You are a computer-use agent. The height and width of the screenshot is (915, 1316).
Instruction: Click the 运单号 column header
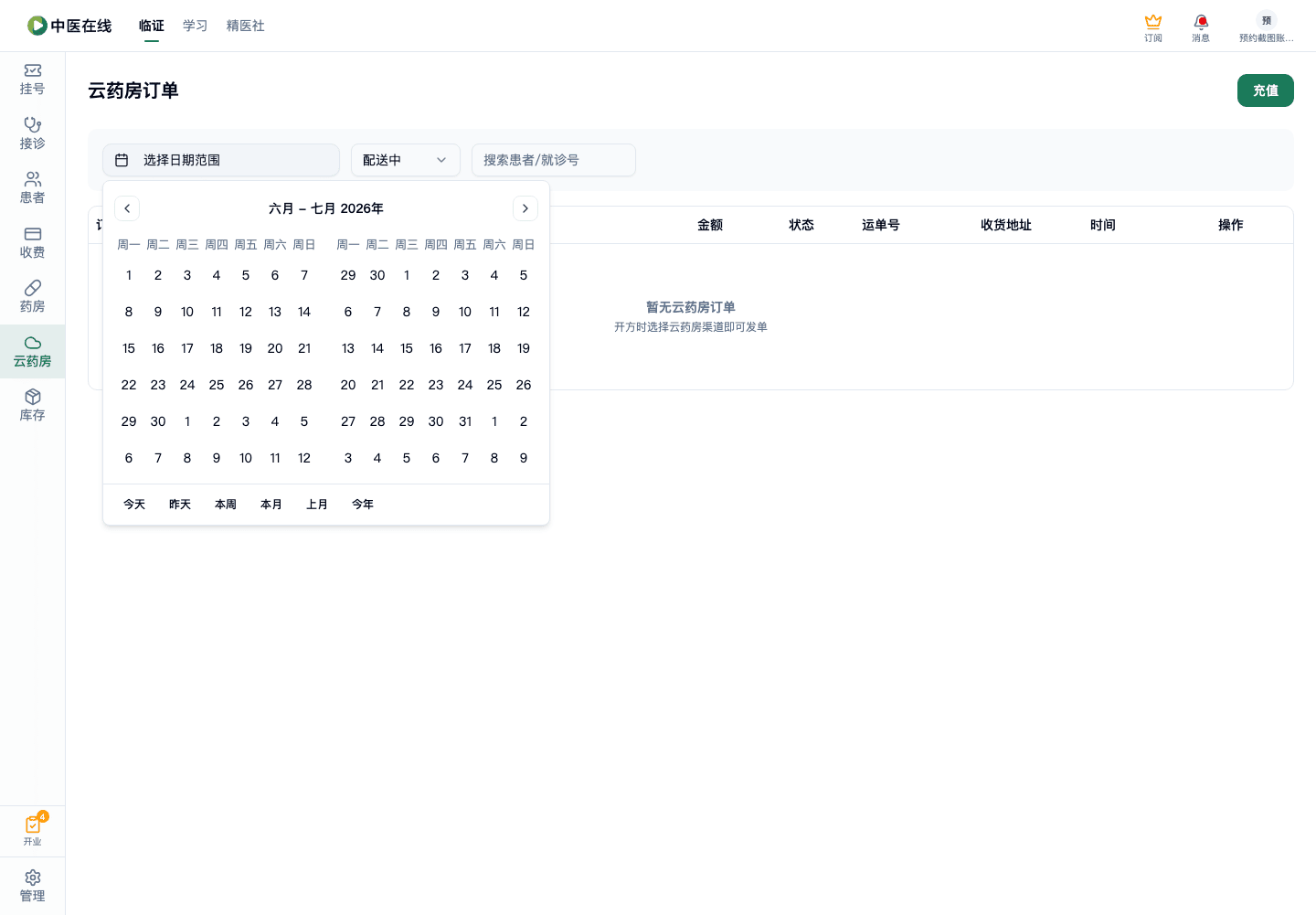pos(881,225)
